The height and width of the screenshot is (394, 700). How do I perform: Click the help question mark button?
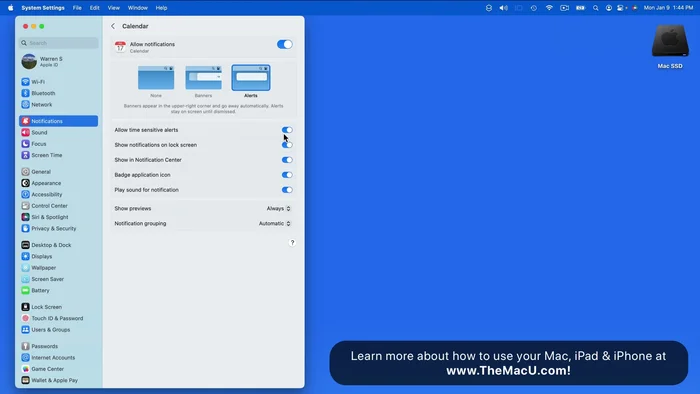292,243
